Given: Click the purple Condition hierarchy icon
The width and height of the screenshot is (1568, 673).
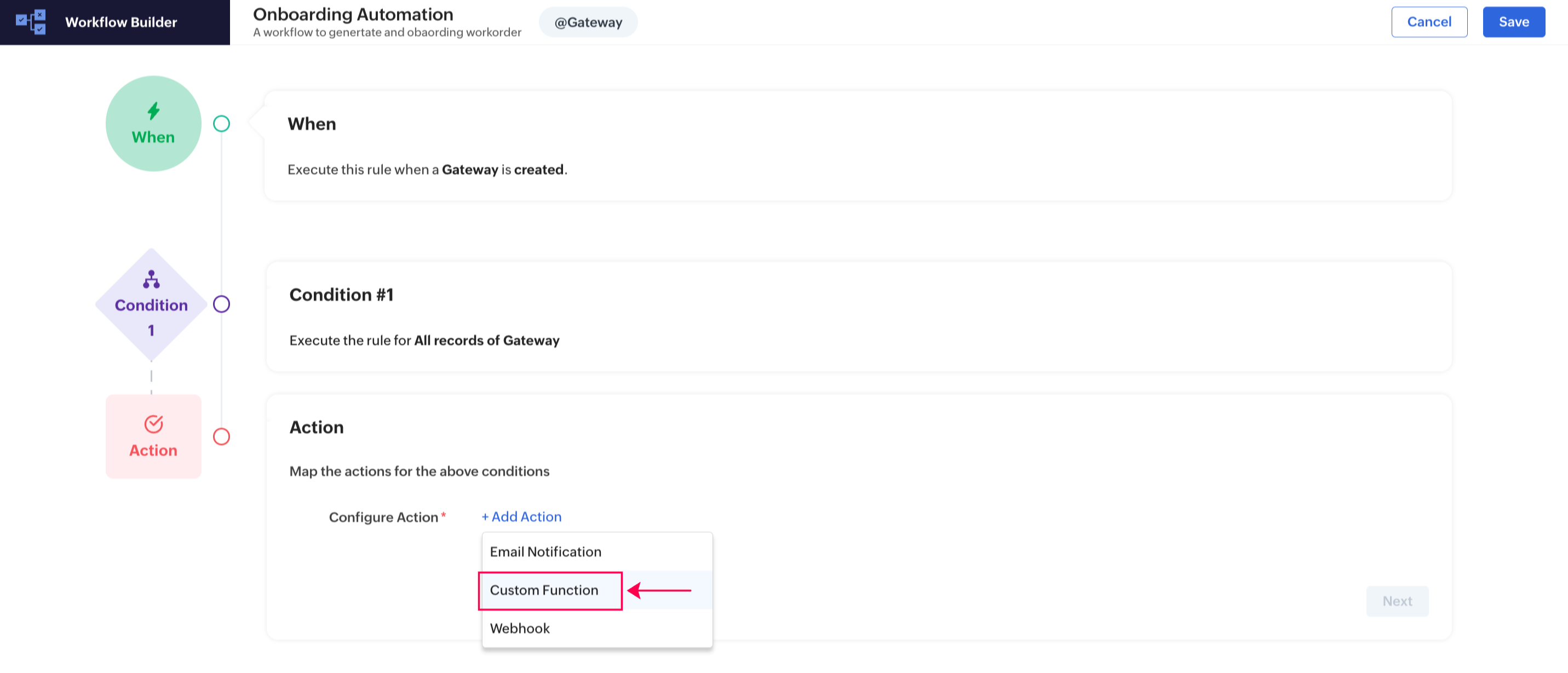Looking at the screenshot, I should [151, 279].
